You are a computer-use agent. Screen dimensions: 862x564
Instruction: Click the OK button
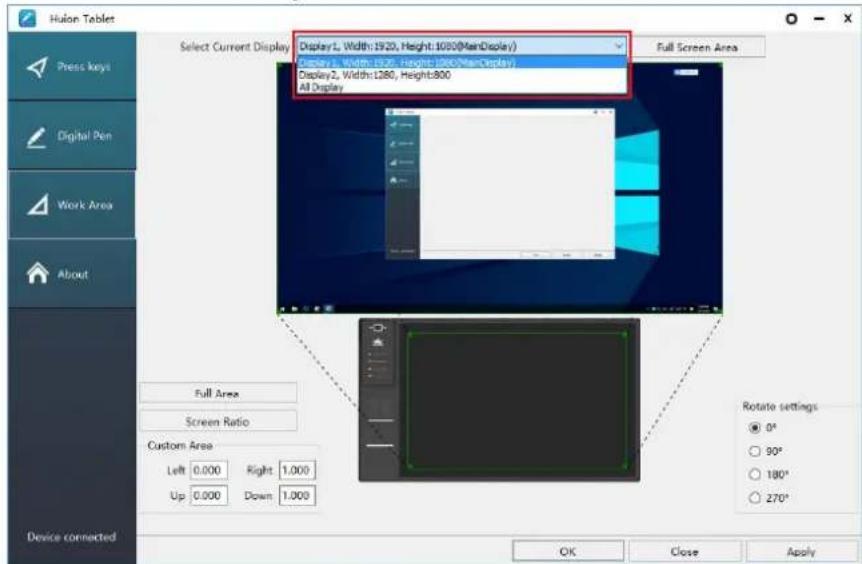click(568, 551)
